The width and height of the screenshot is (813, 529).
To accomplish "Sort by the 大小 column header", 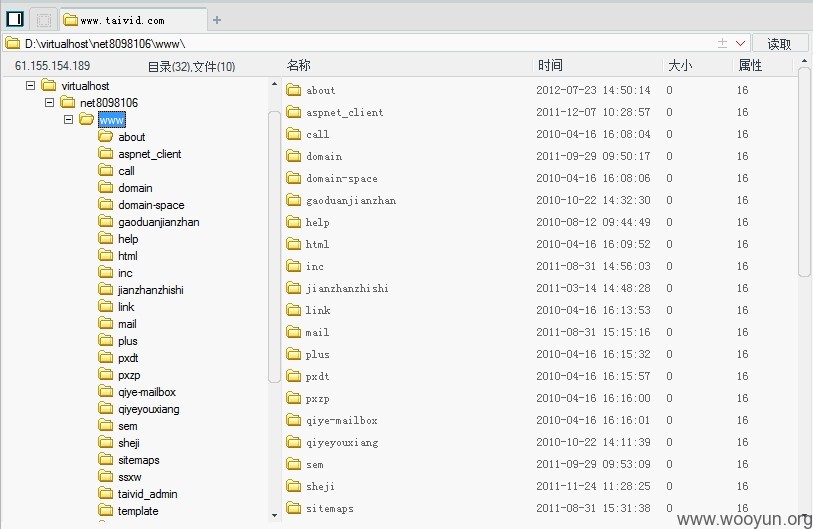I will tap(680, 65).
